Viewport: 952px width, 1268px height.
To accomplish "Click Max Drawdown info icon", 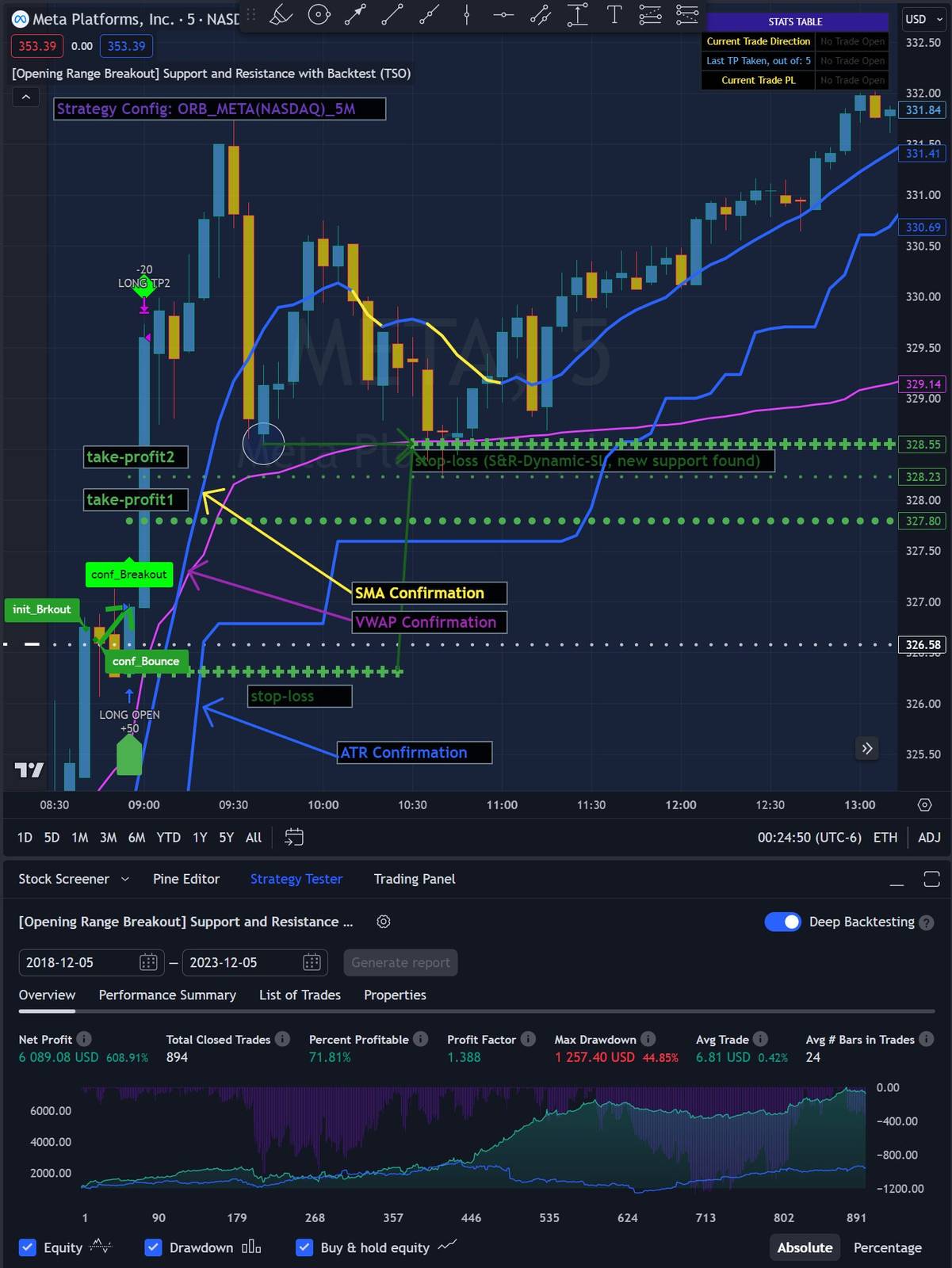I will point(648,1039).
